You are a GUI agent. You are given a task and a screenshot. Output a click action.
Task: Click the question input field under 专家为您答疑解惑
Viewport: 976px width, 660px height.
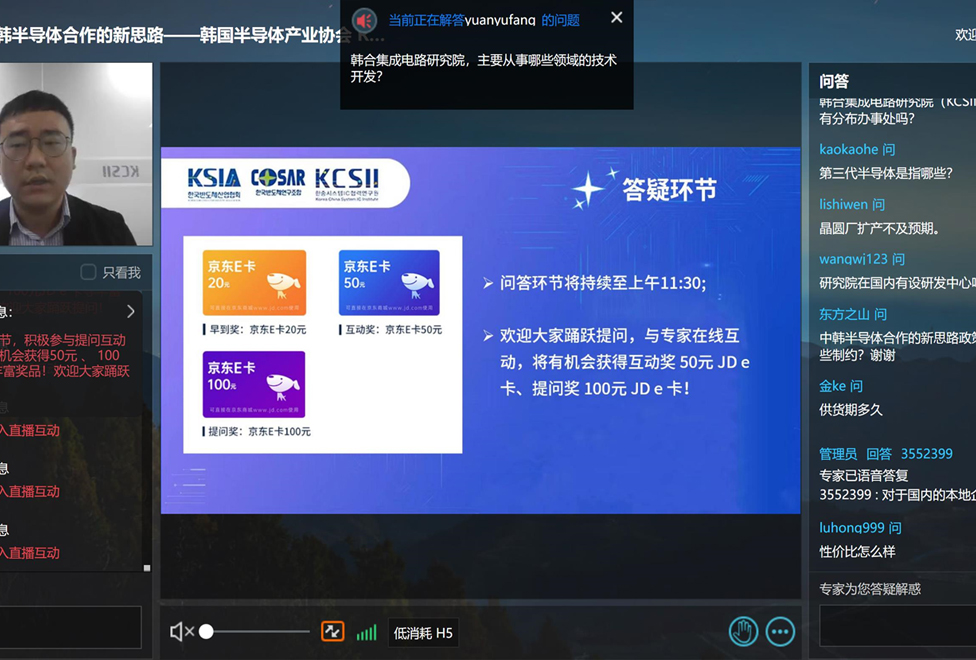[898, 626]
